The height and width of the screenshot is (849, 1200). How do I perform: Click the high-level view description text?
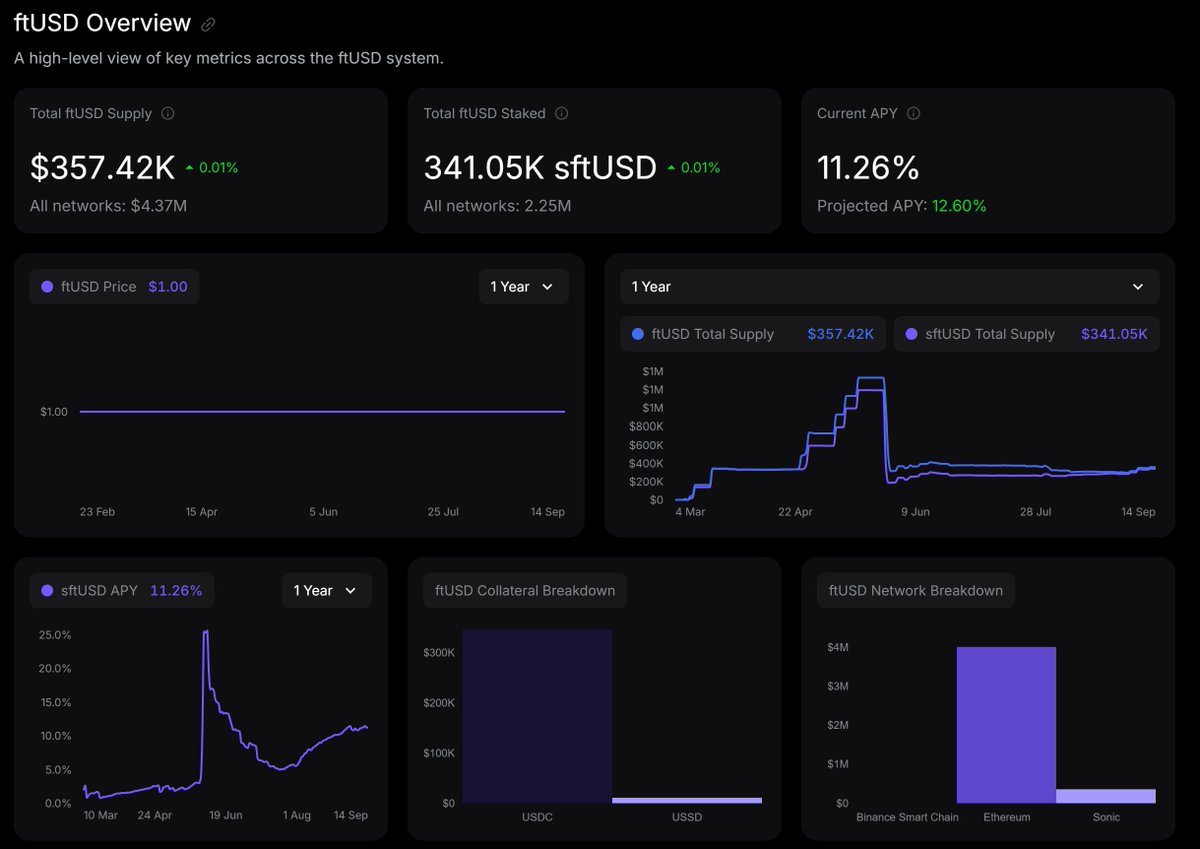point(229,58)
